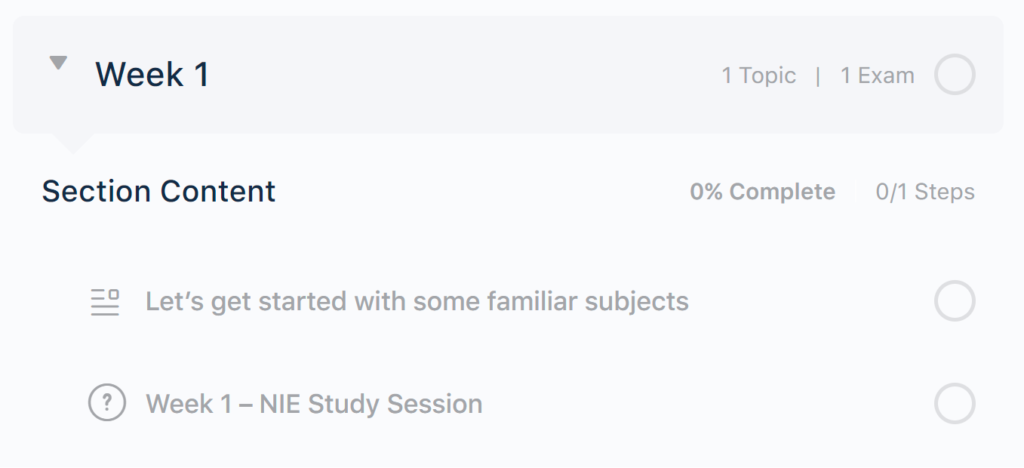Click the Week 1 heading text
Image resolution: width=1024 pixels, height=468 pixels.
click(152, 75)
